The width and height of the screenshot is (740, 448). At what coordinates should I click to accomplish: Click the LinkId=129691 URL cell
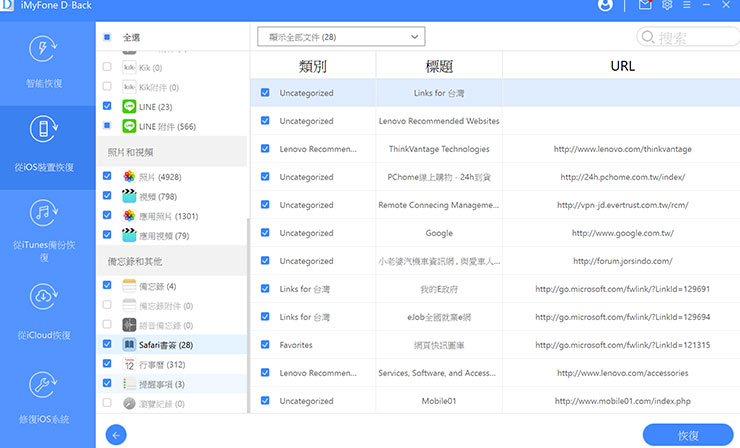pos(622,289)
